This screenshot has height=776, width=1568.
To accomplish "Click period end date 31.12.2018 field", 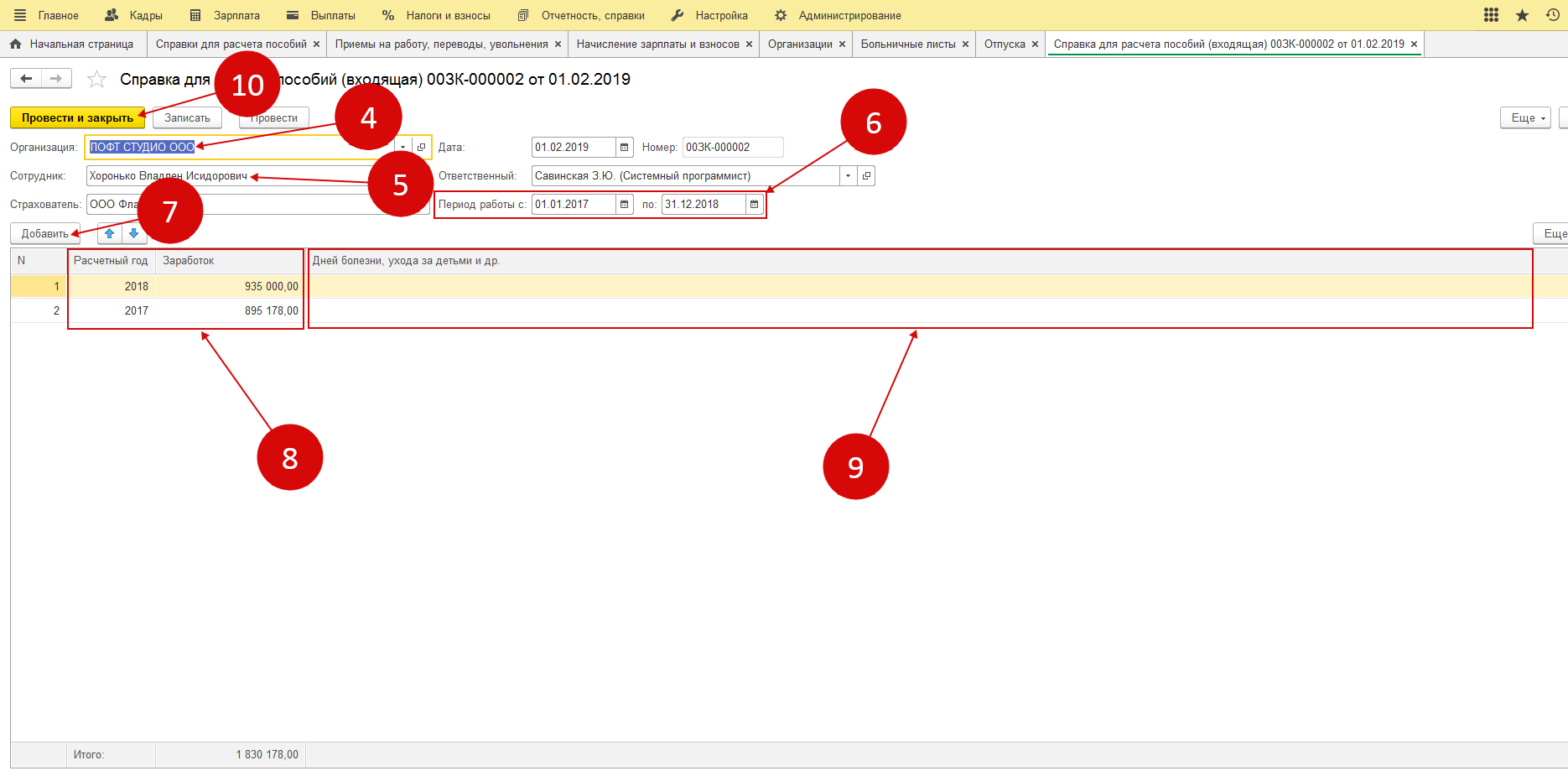I will (704, 205).
